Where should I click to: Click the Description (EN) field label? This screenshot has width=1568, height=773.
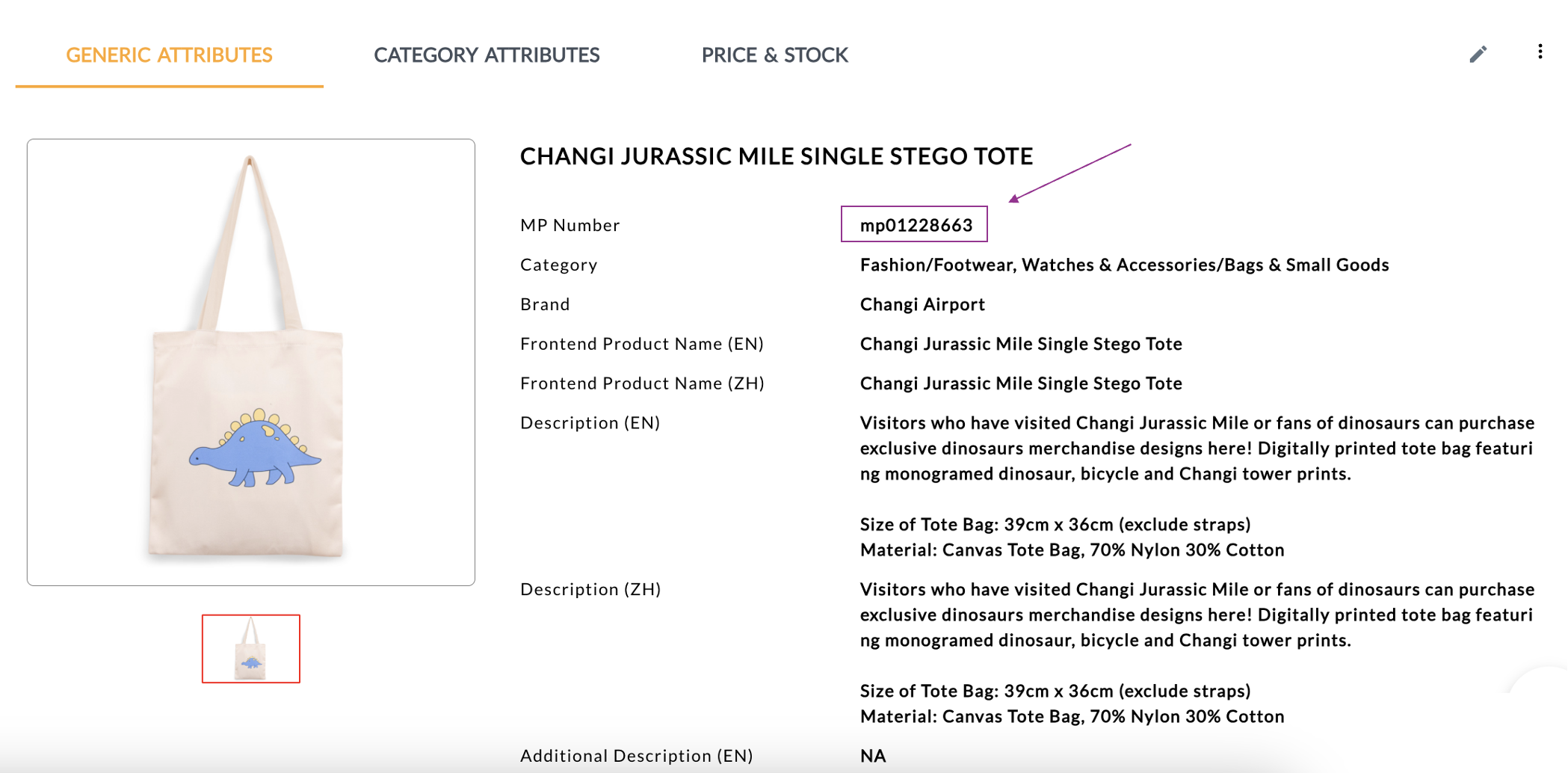pyautogui.click(x=590, y=423)
